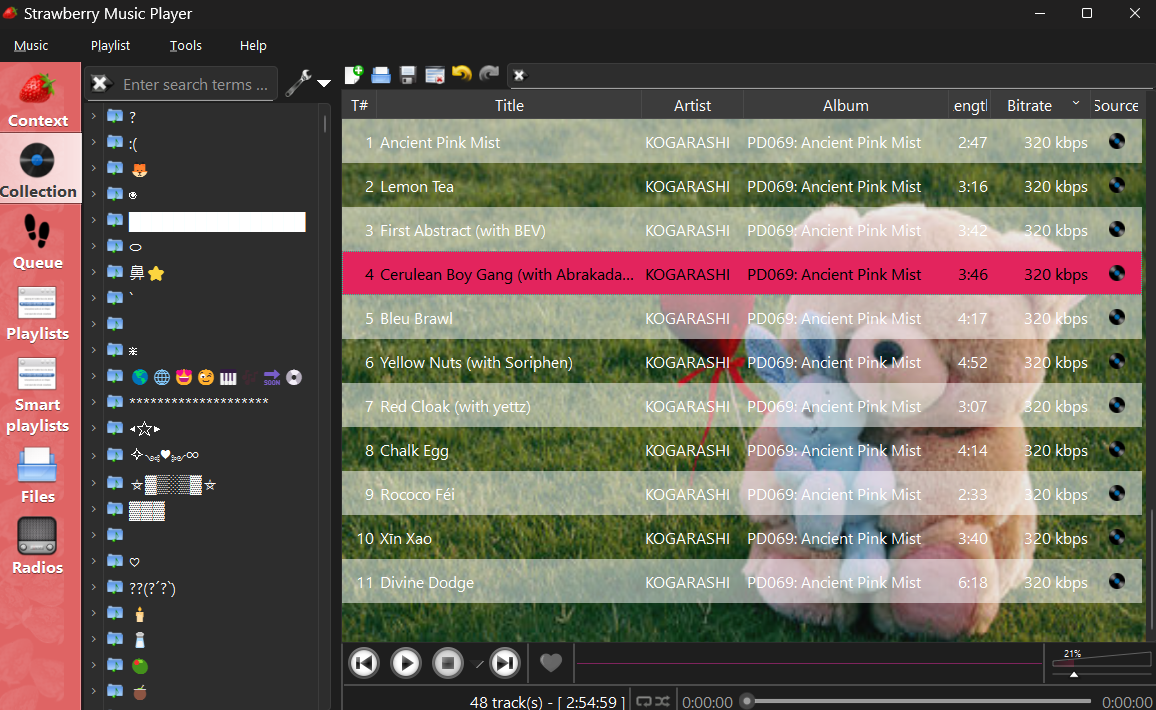The image size is (1156, 710).
Task: Switch to the Collection view
Action: click(40, 170)
